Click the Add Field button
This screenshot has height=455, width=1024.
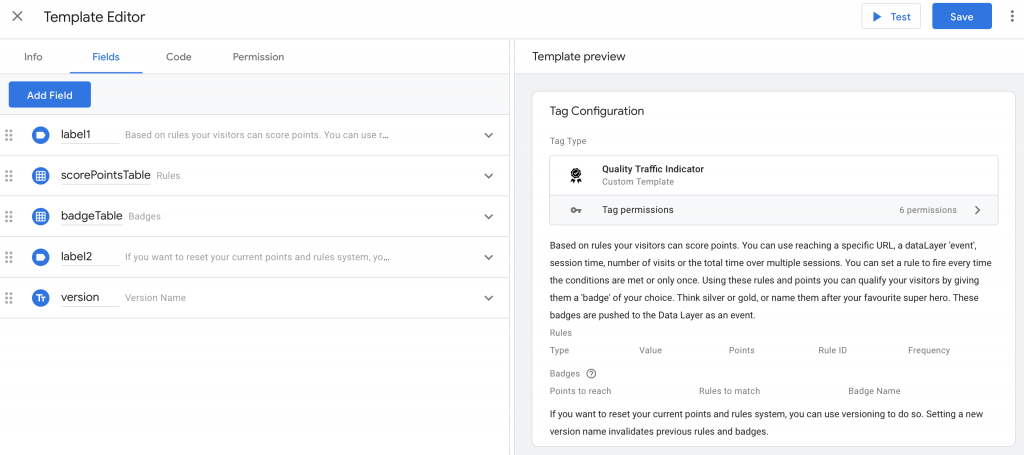pos(49,94)
